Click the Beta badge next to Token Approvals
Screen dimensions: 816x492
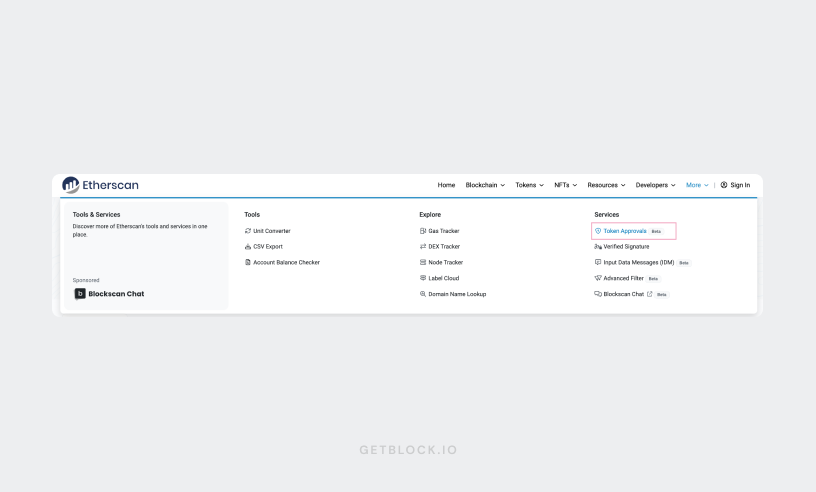click(x=656, y=231)
